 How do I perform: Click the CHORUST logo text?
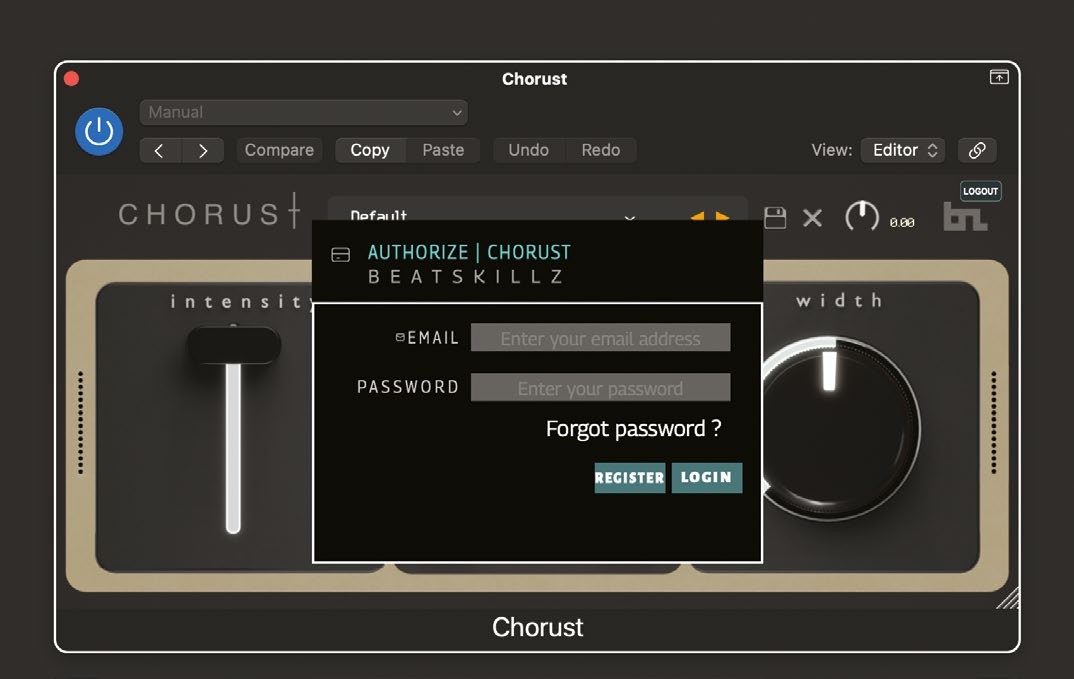click(x=209, y=213)
